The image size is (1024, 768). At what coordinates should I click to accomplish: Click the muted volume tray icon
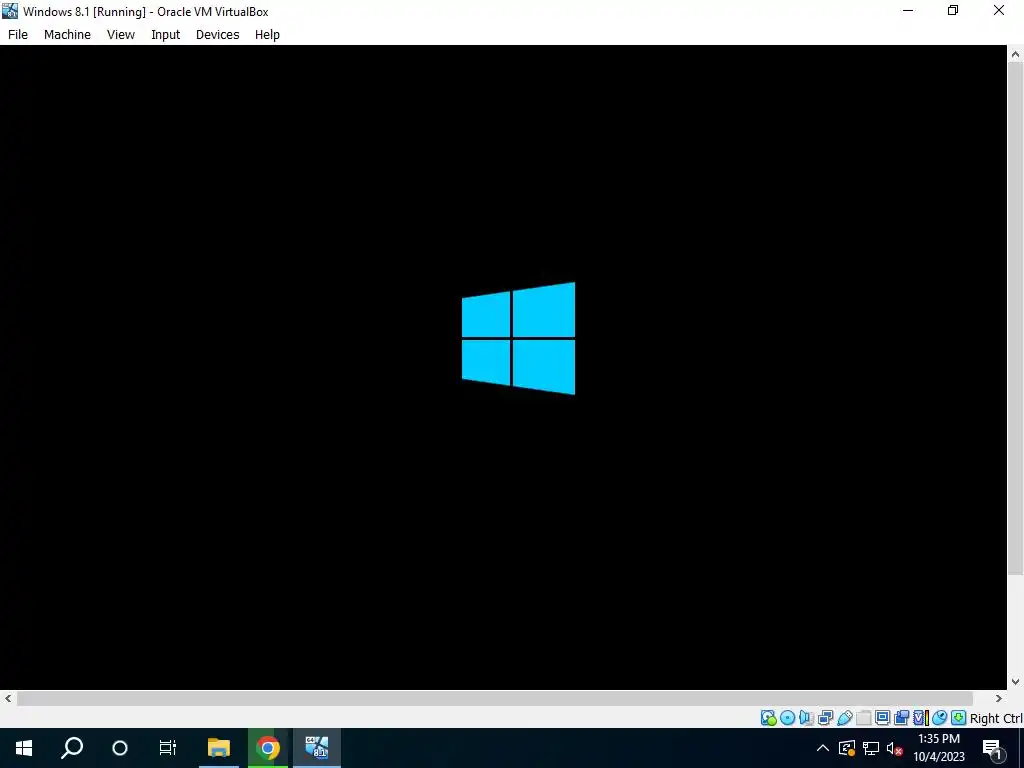coord(894,748)
